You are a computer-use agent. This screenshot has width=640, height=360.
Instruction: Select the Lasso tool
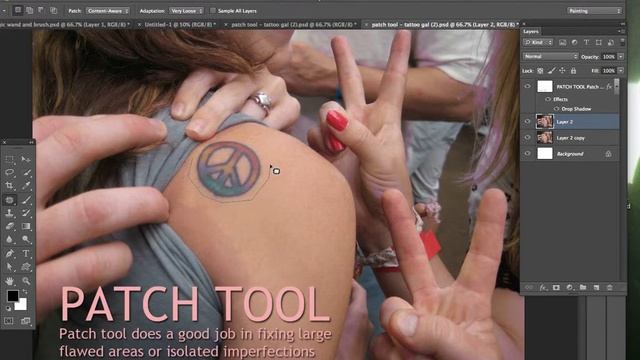point(9,172)
